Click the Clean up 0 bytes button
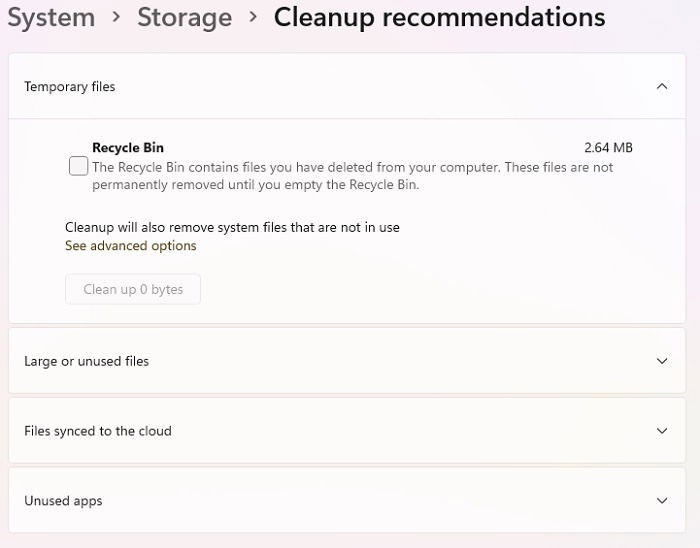Viewport: 700px width, 548px height. [x=133, y=289]
